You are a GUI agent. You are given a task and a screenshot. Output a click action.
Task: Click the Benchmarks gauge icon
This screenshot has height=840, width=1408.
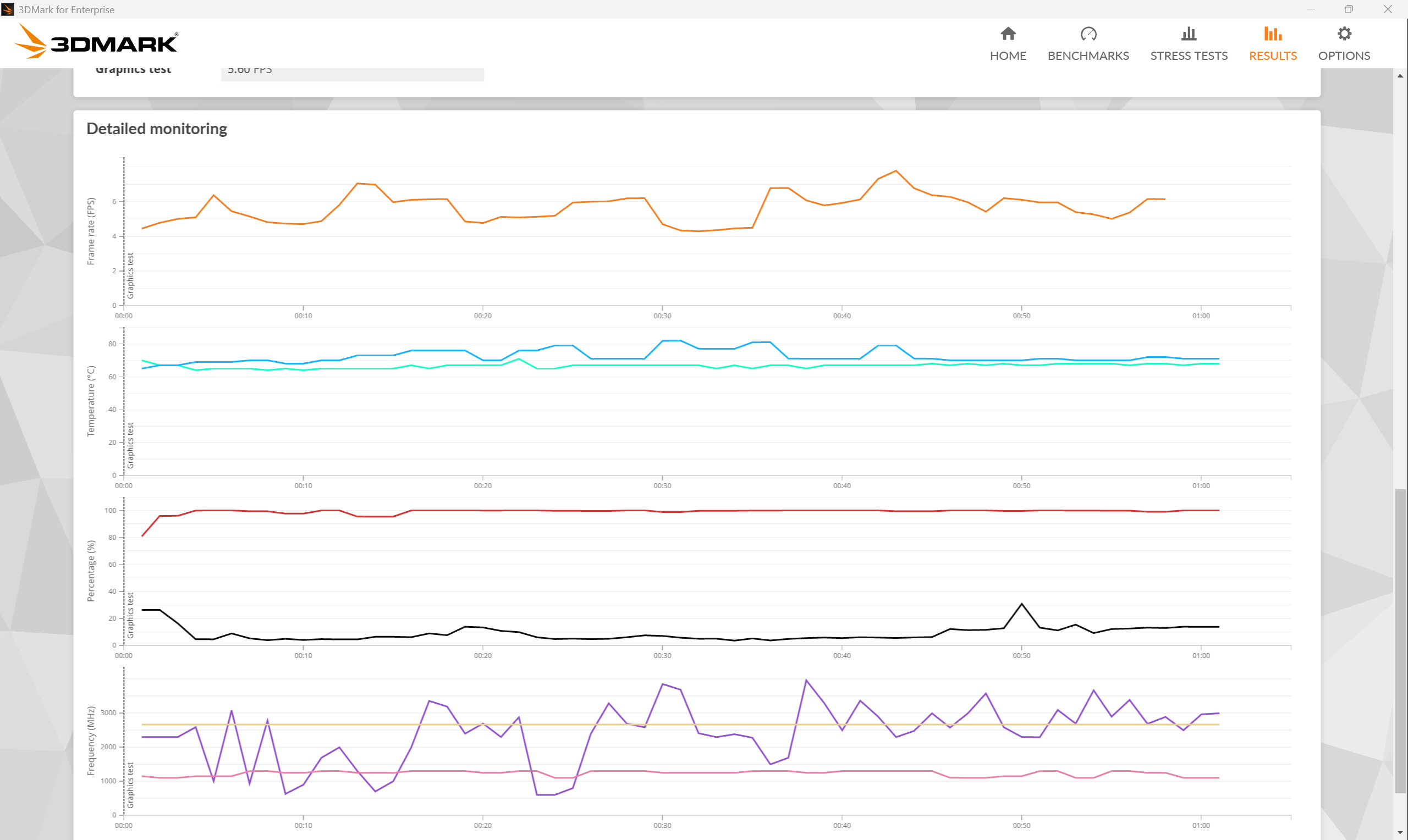[x=1087, y=34]
